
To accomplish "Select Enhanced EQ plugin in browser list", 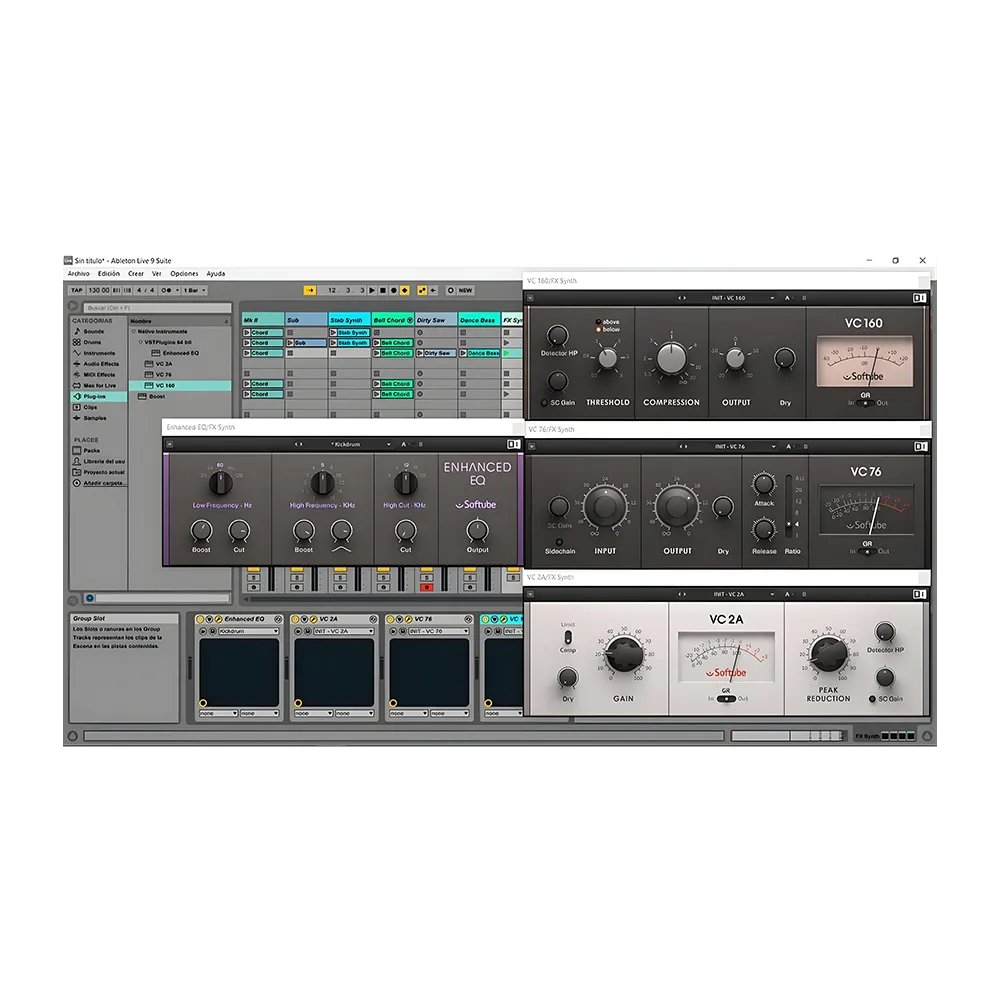I will point(180,353).
